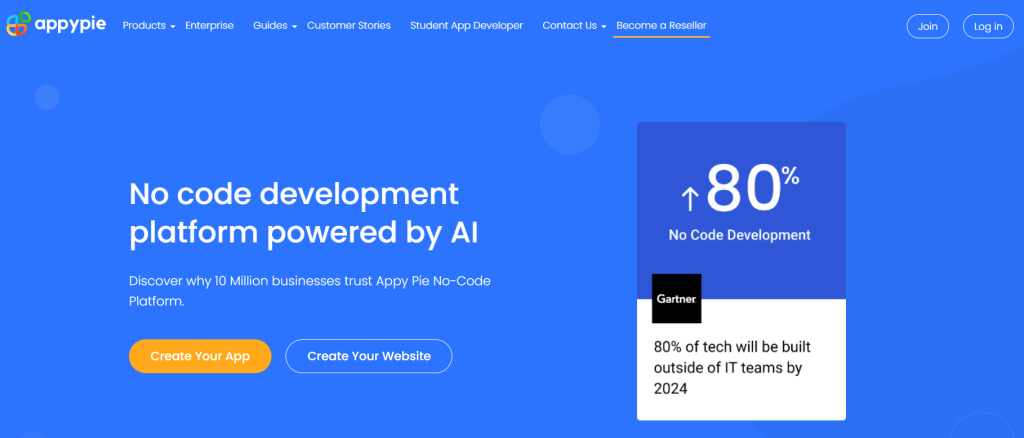Screen dimensions: 1024x438
Task: Click the 80% No Code Development card
Action: click(x=741, y=271)
